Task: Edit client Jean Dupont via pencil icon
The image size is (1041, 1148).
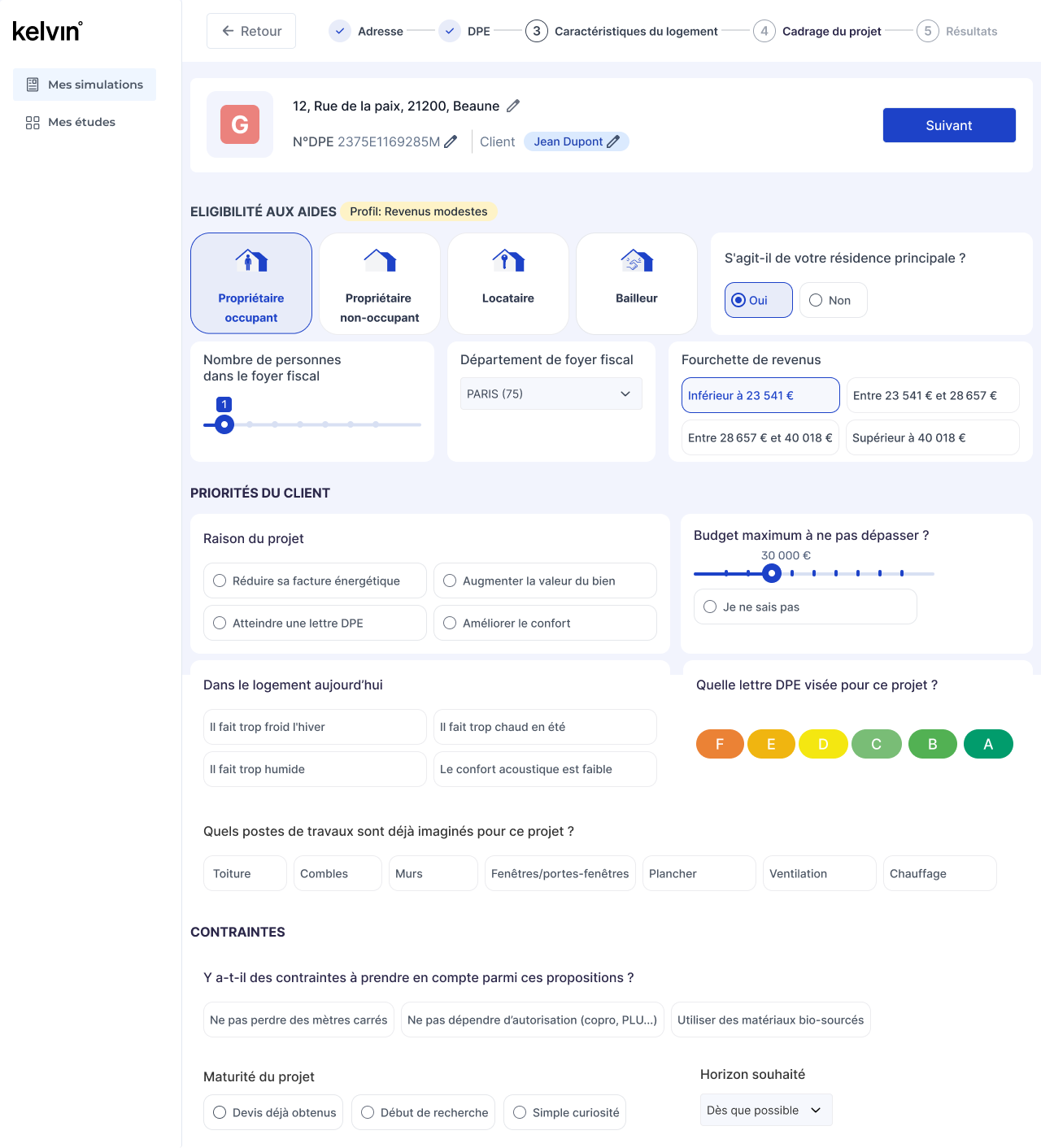Action: coord(613,141)
